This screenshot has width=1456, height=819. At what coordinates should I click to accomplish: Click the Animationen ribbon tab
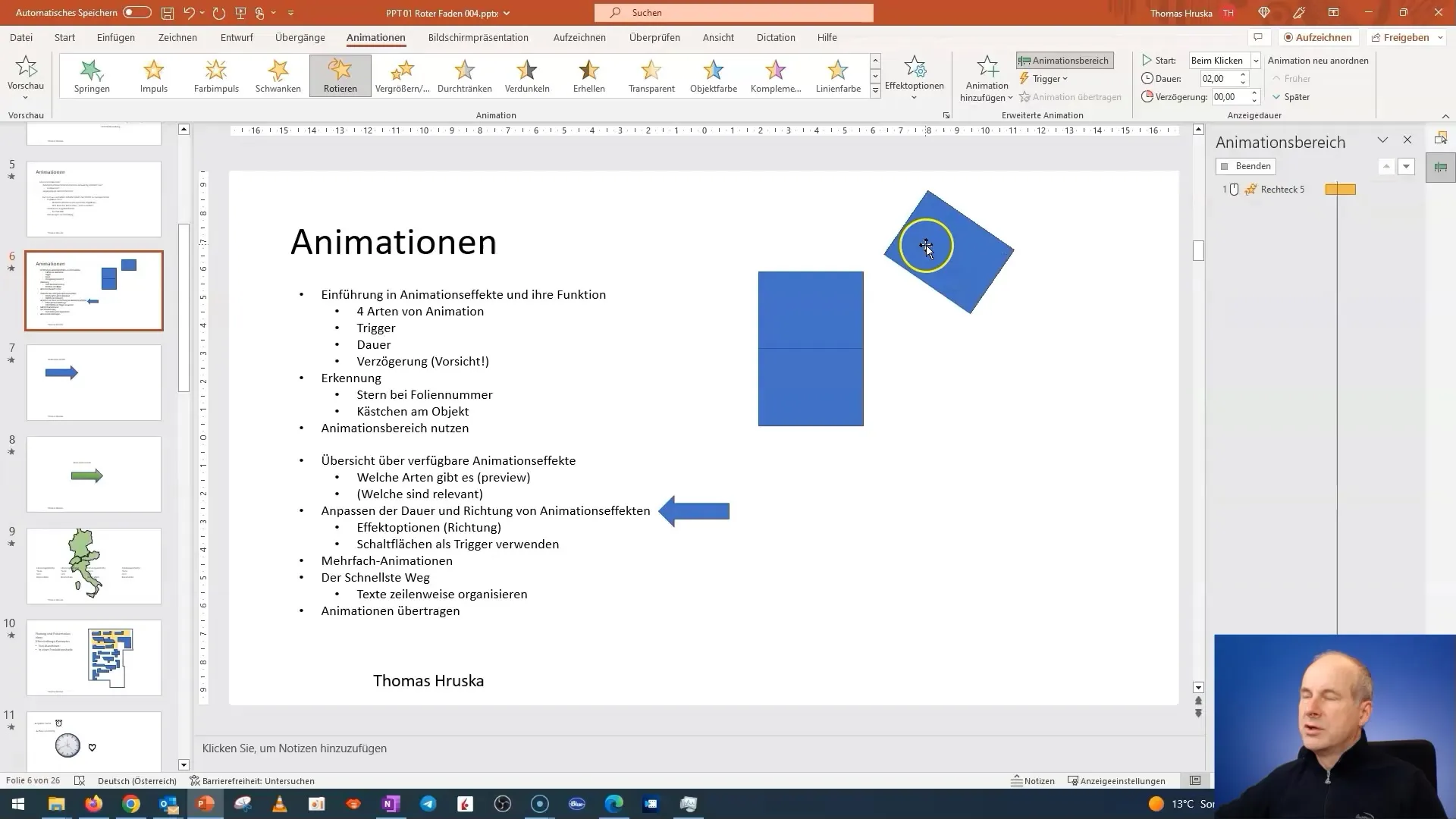(x=376, y=37)
